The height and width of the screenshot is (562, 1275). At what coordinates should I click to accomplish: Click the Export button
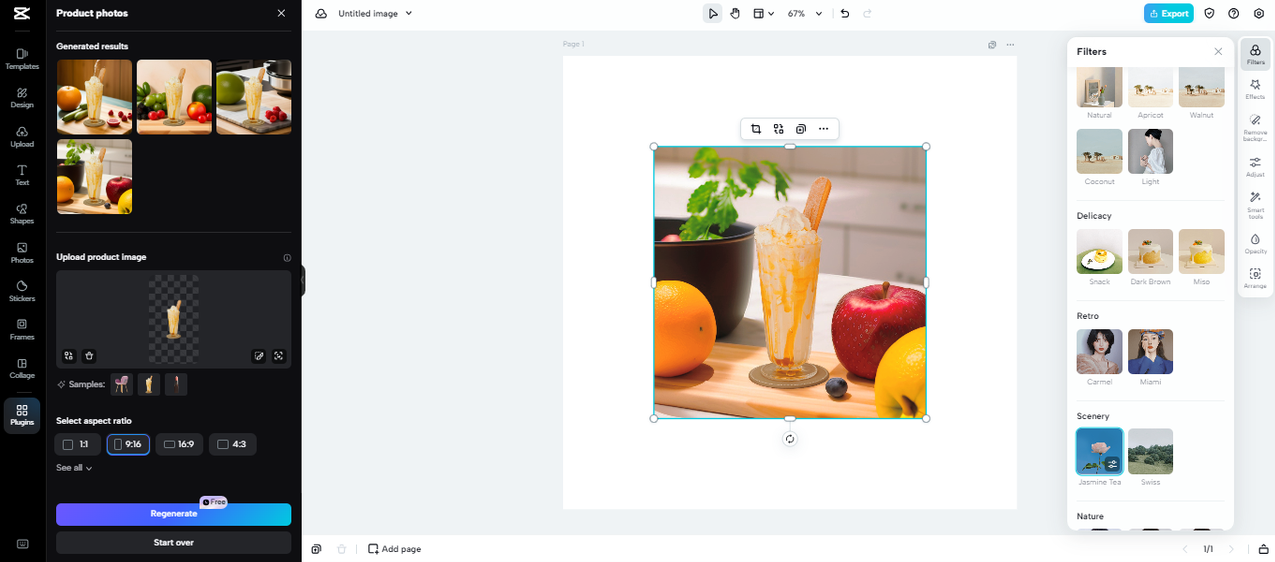1168,14
